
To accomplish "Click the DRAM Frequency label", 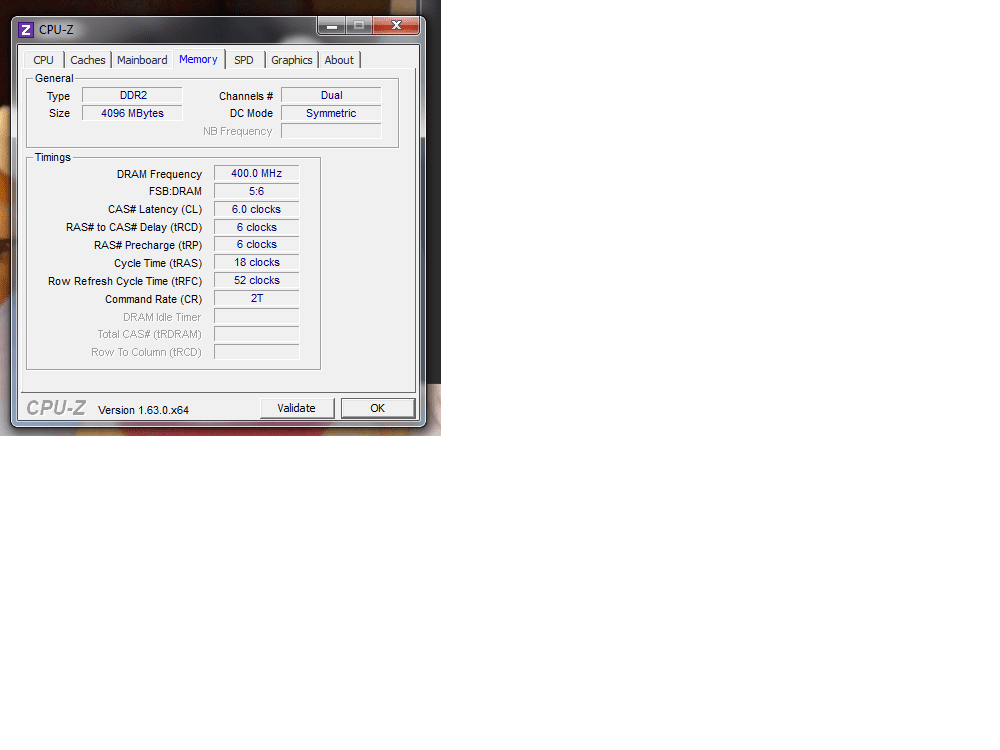I will (x=159, y=174).
